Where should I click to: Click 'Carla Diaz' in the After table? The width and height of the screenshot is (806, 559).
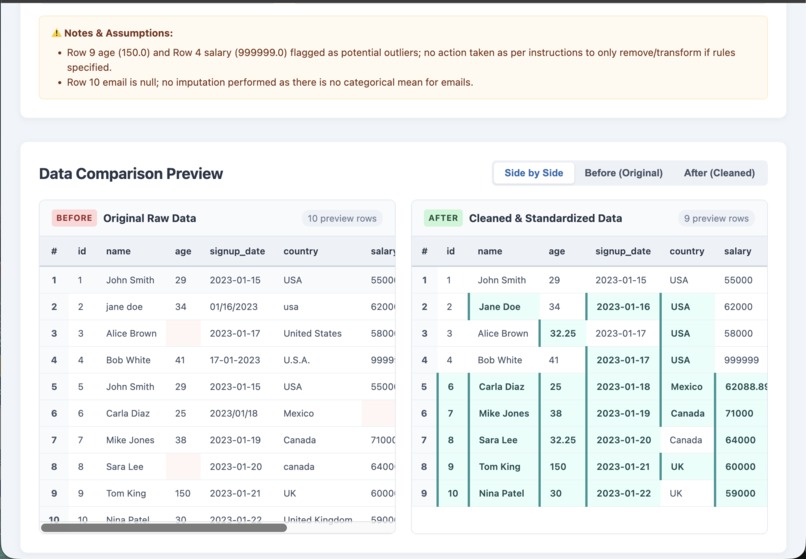click(x=501, y=387)
